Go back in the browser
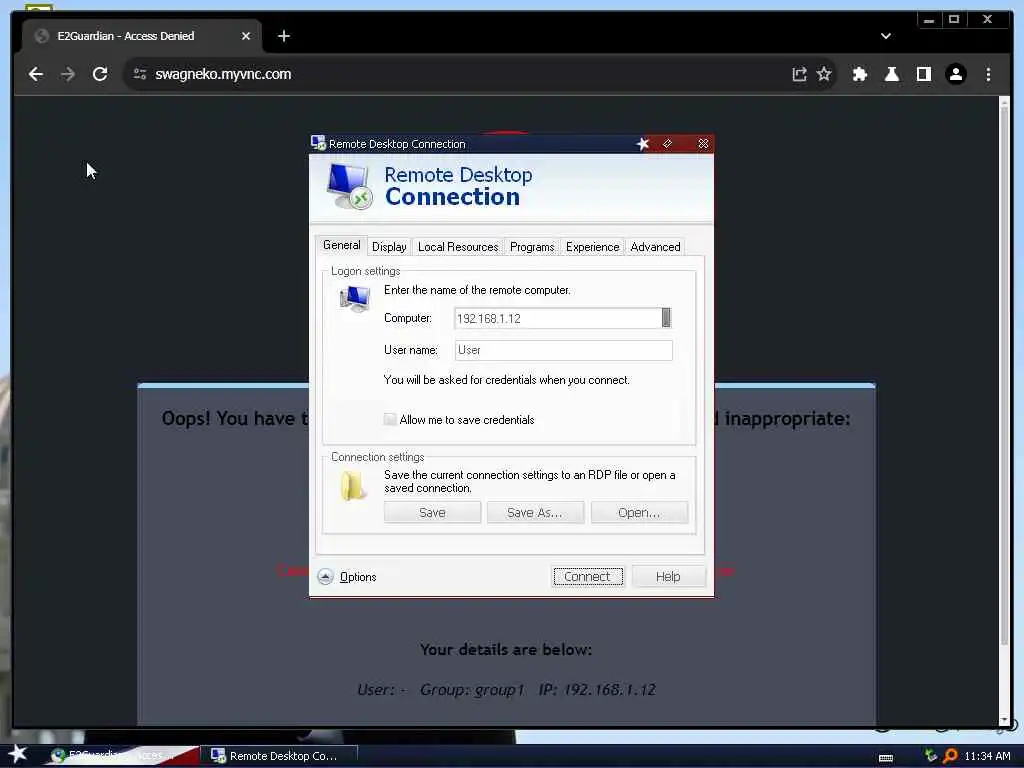This screenshot has height=768, width=1024. point(36,74)
